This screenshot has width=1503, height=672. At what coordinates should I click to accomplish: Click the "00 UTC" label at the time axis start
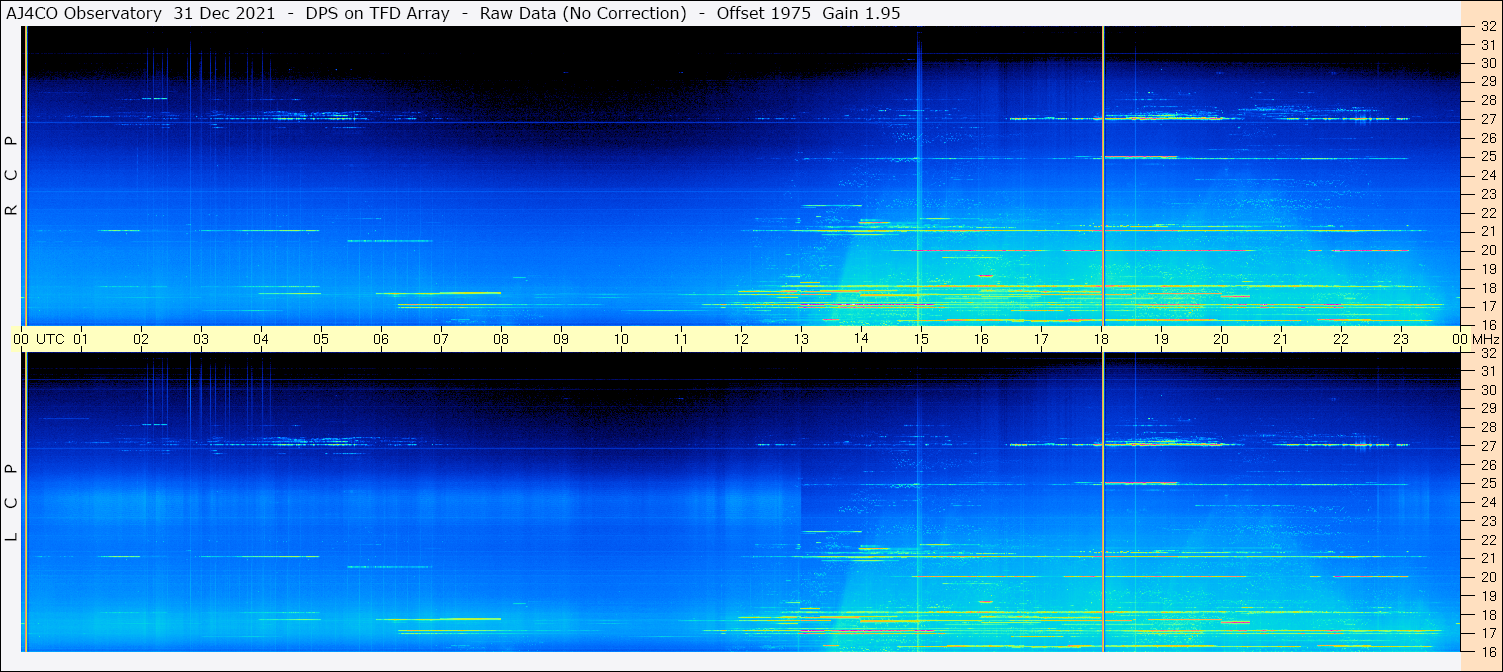point(39,339)
